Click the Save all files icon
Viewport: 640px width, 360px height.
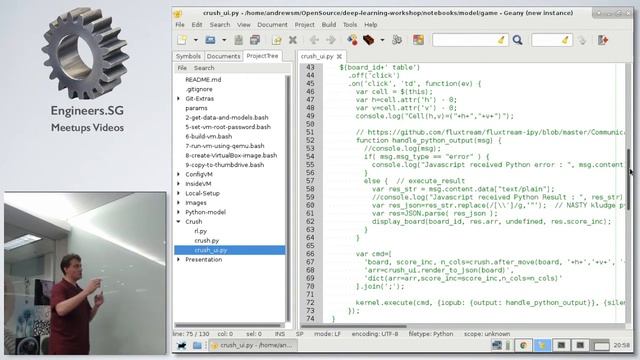click(255, 40)
